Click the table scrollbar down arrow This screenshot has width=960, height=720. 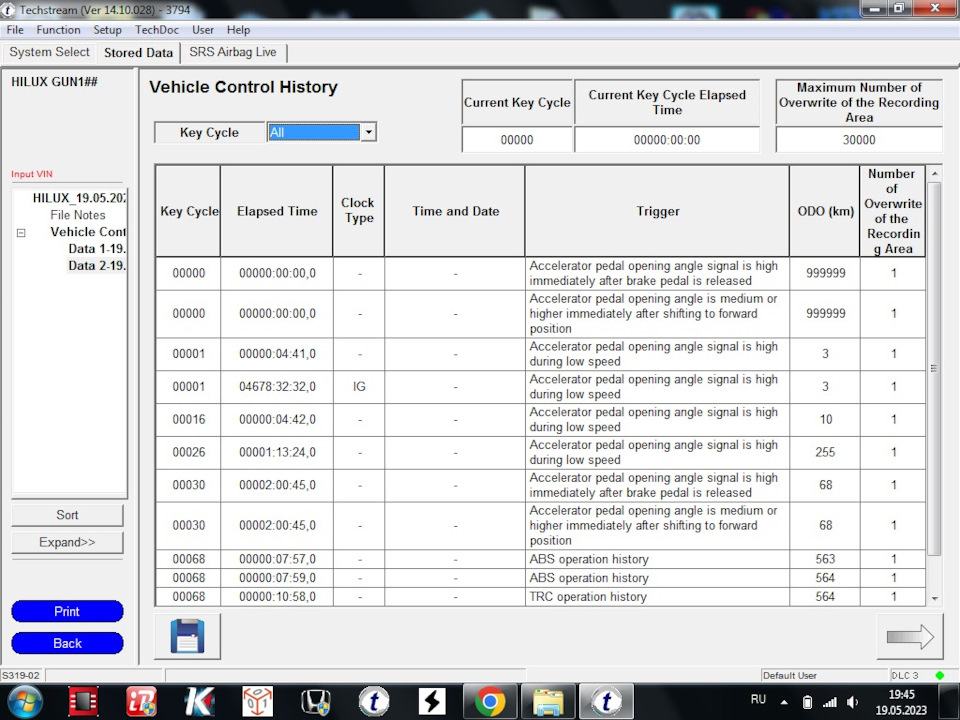point(934,599)
